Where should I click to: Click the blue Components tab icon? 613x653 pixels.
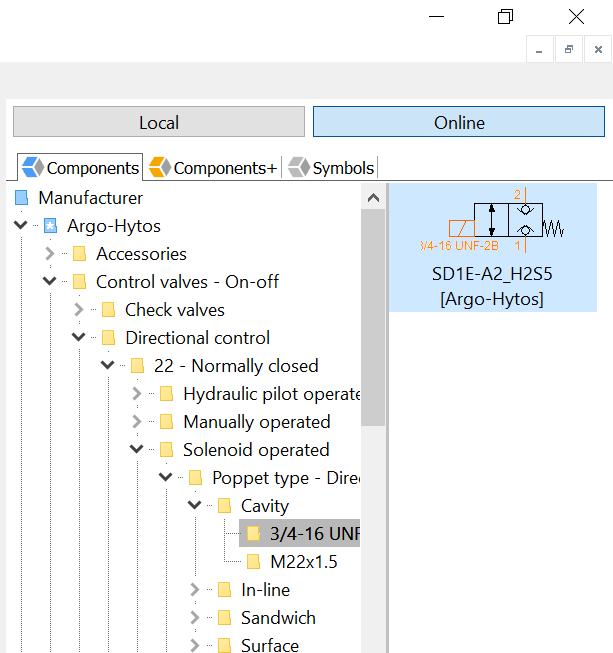point(32,167)
